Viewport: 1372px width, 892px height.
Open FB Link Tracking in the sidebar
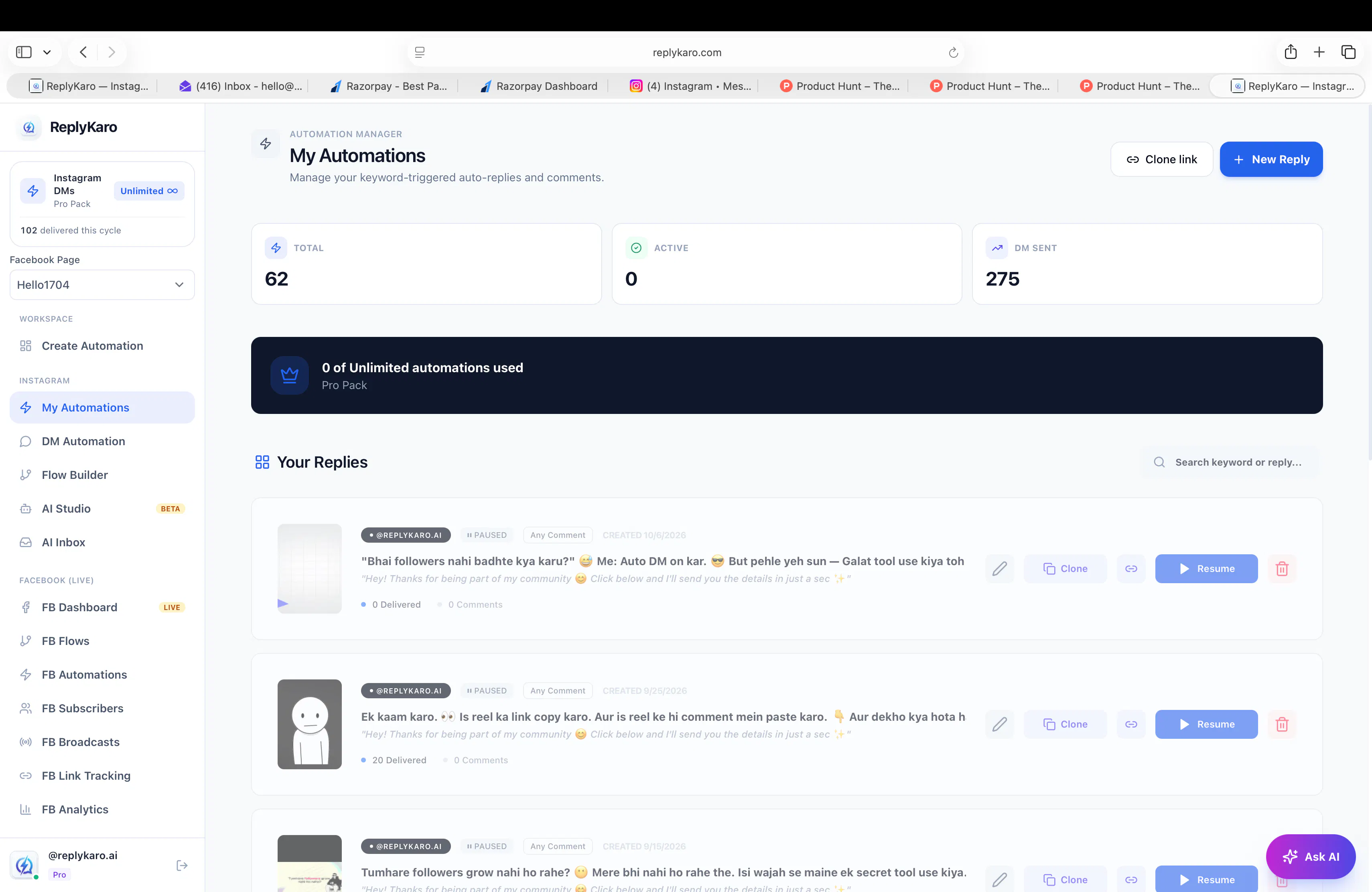click(102, 776)
